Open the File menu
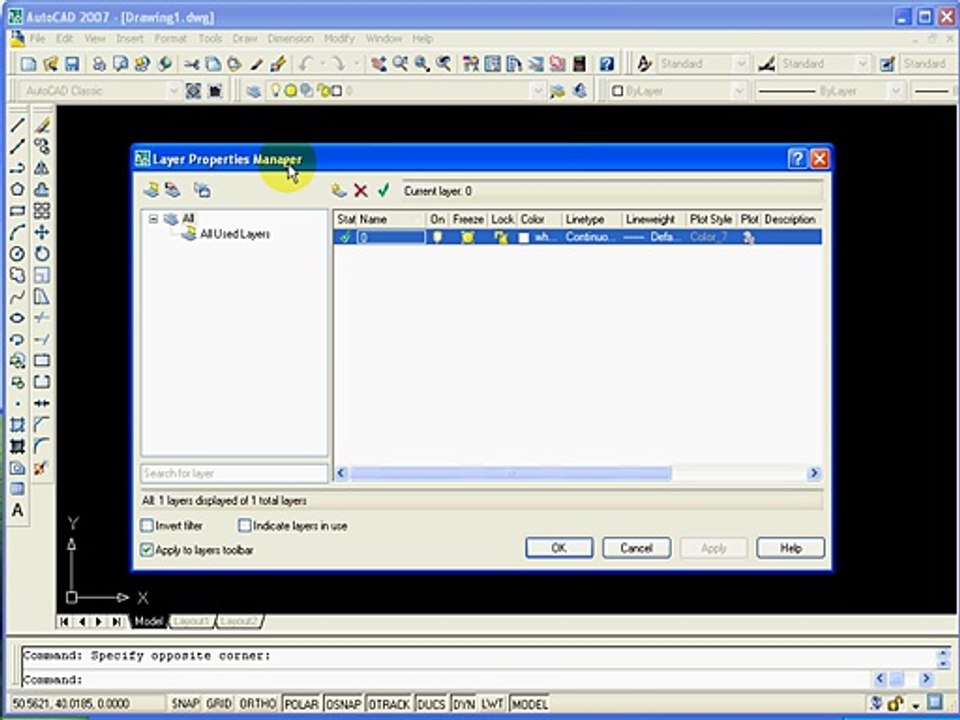Viewport: 960px width, 720px height. click(x=37, y=38)
